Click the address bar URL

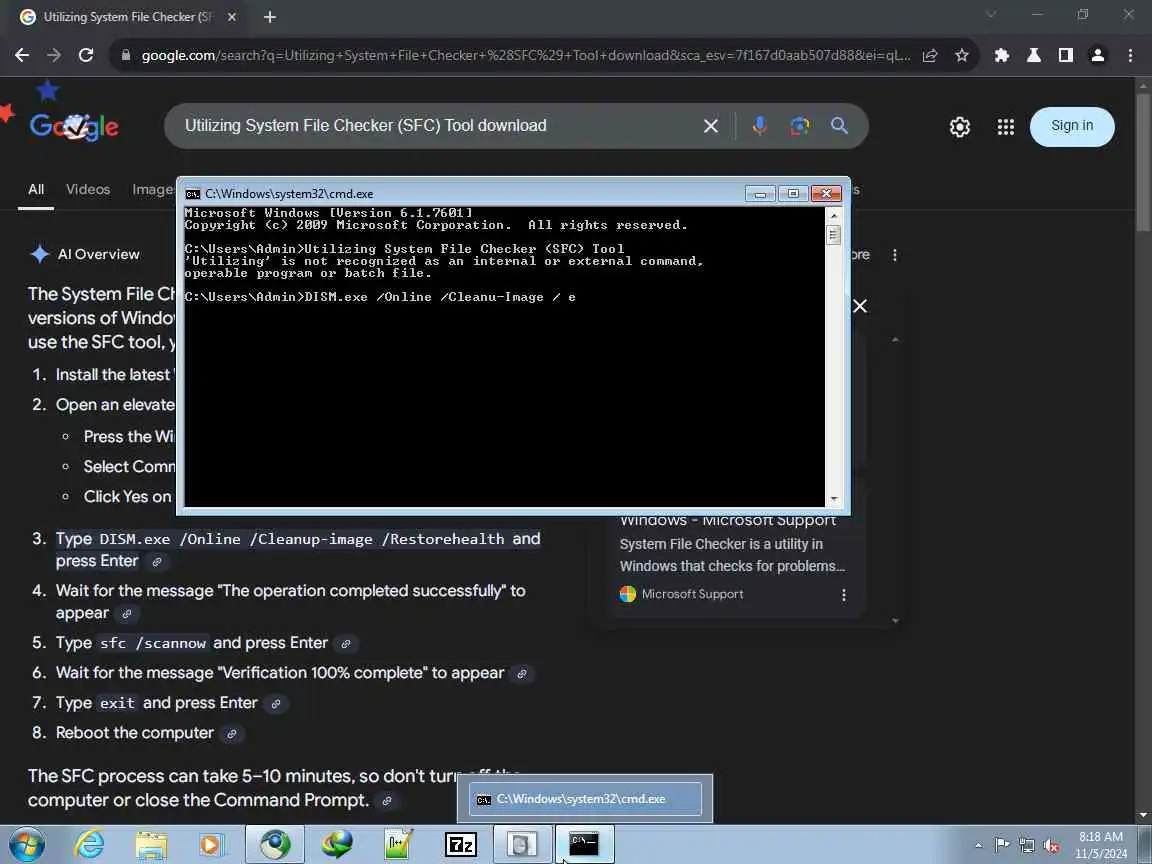tap(525, 55)
